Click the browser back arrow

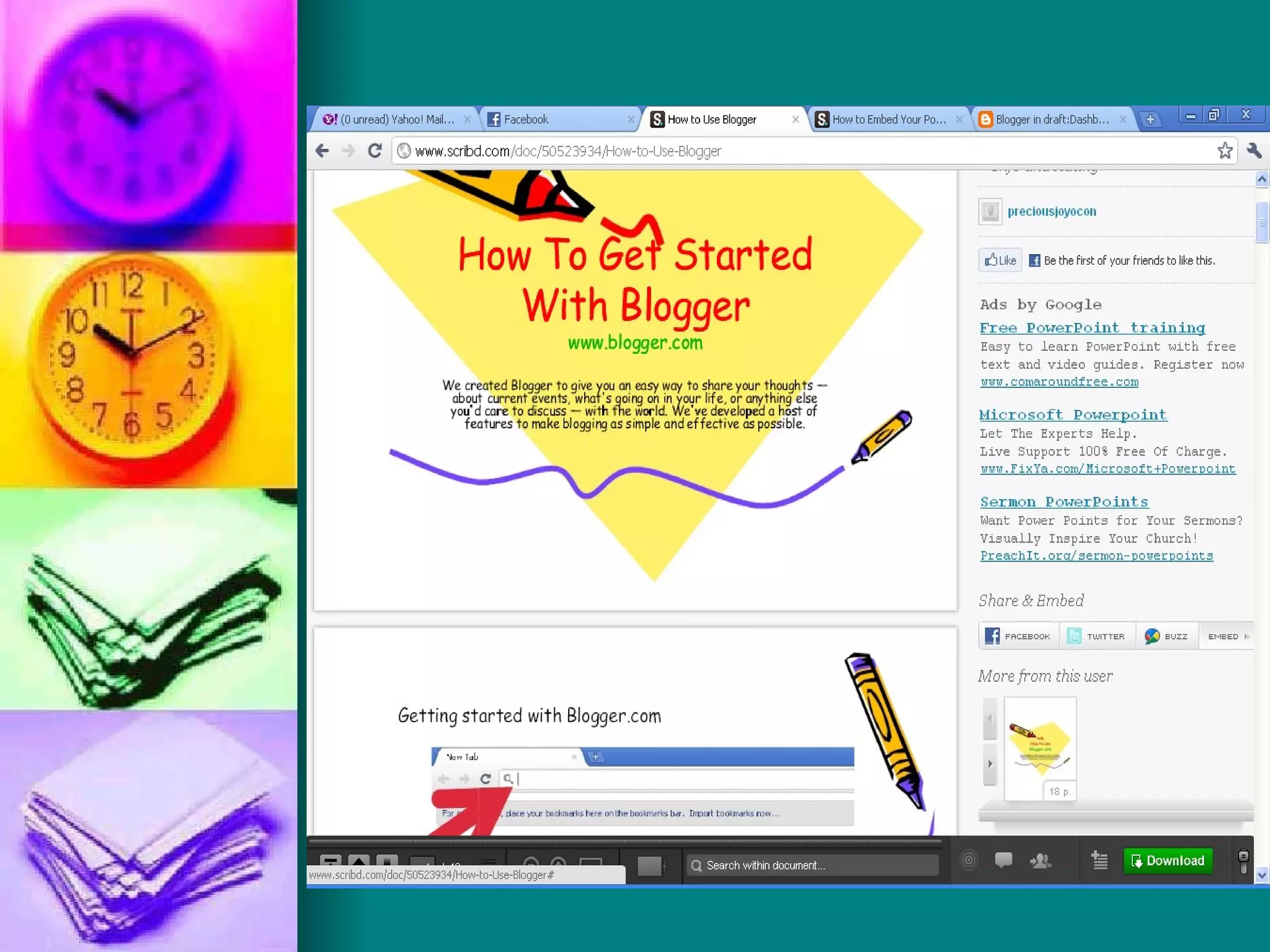point(322,151)
